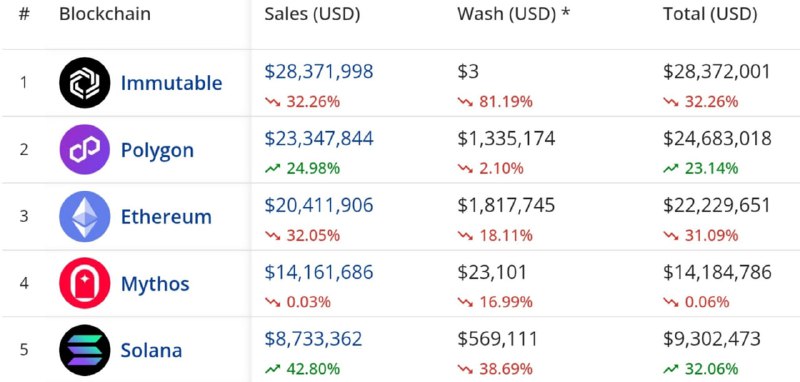The width and height of the screenshot is (800, 382).
Task: Click the purple Polygon logo icon
Action: tap(85, 150)
